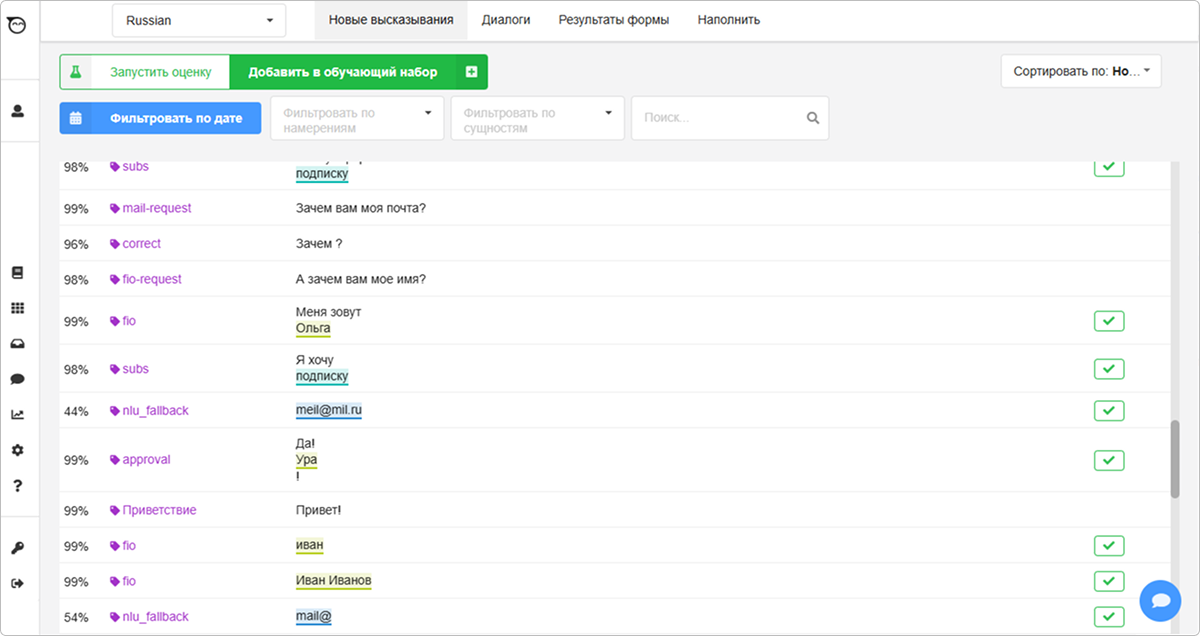Viewport: 1200px width, 636px height.
Task: Click the help question mark icon
Action: [x=17, y=486]
